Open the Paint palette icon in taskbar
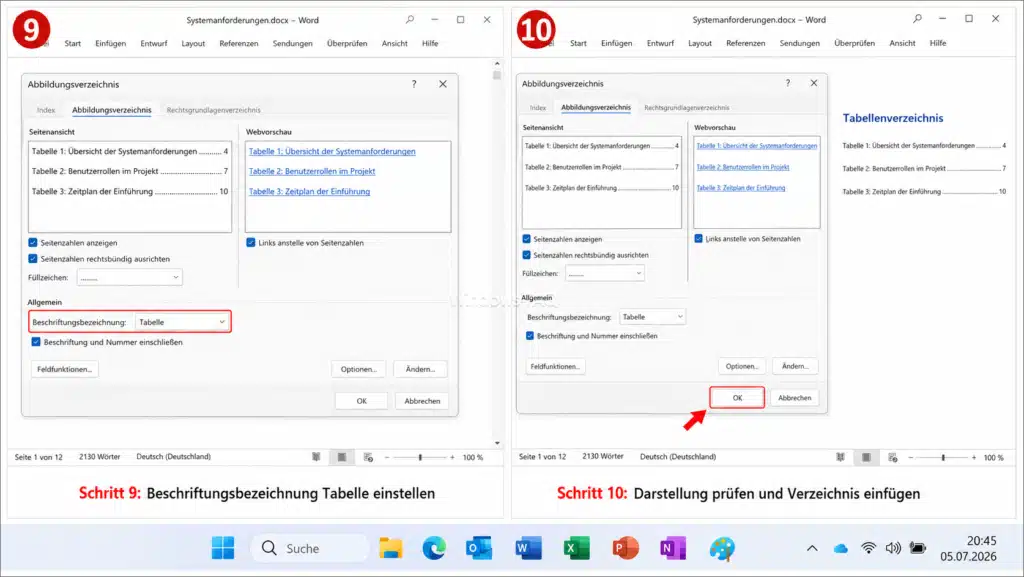The image size is (1024, 577). coord(722,548)
